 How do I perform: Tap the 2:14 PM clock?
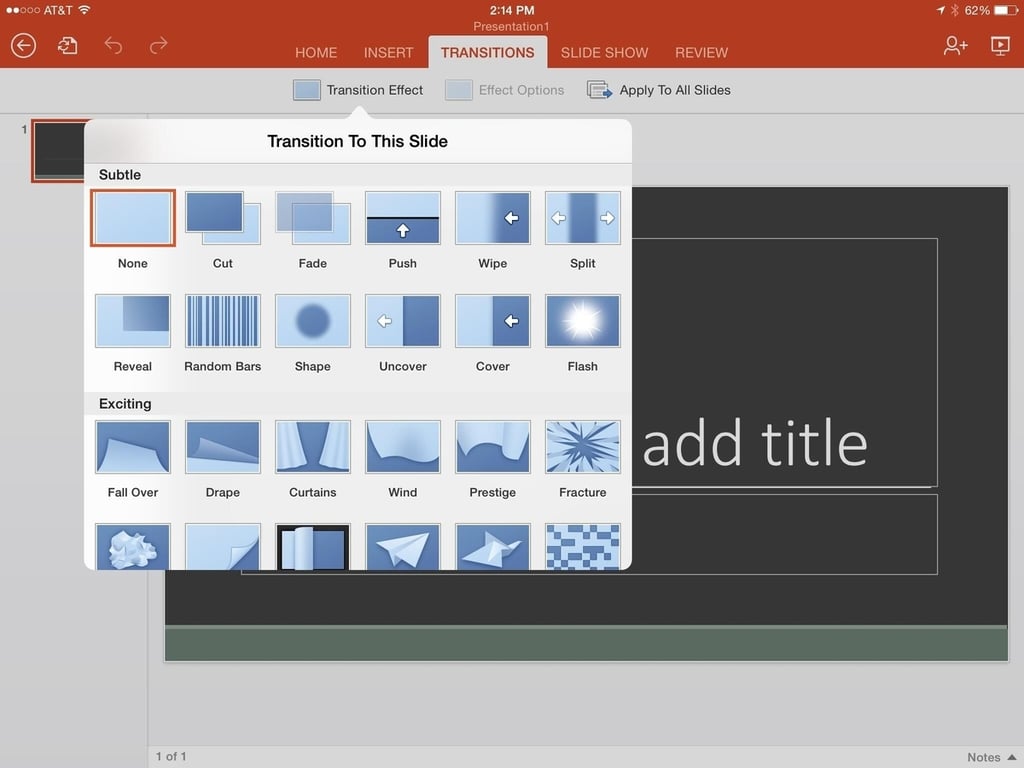(512, 10)
